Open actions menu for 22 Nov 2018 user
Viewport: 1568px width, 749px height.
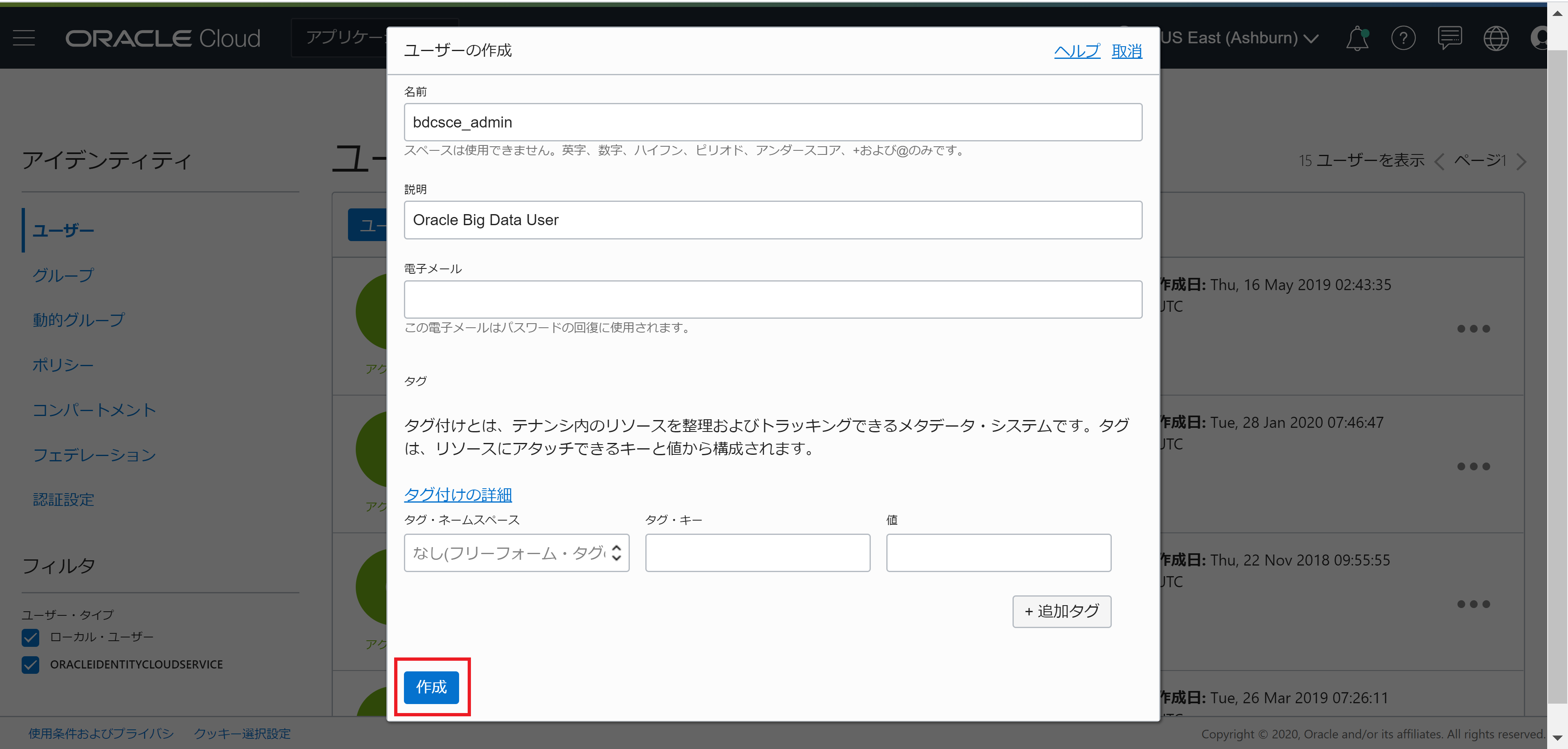[1473, 604]
